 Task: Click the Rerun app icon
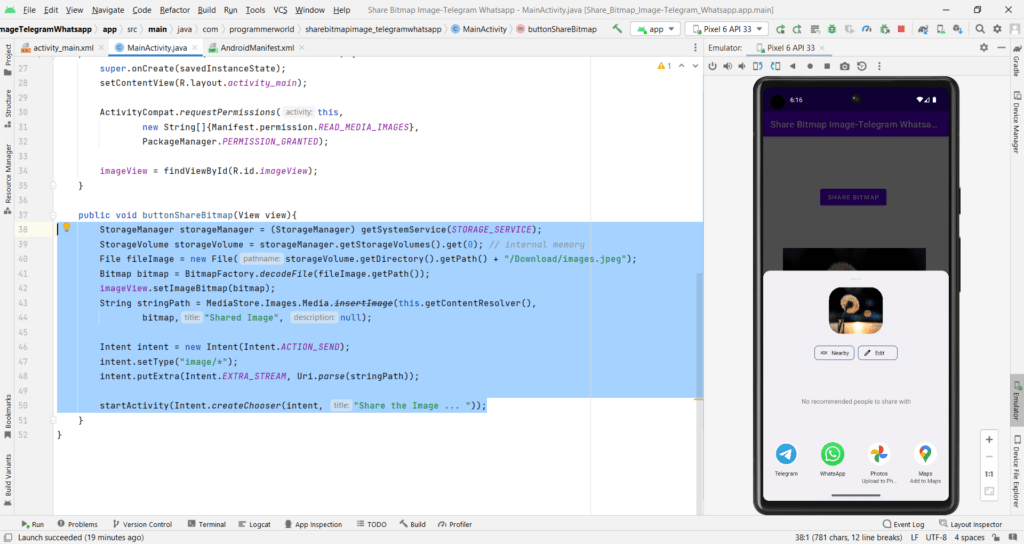coord(780,29)
